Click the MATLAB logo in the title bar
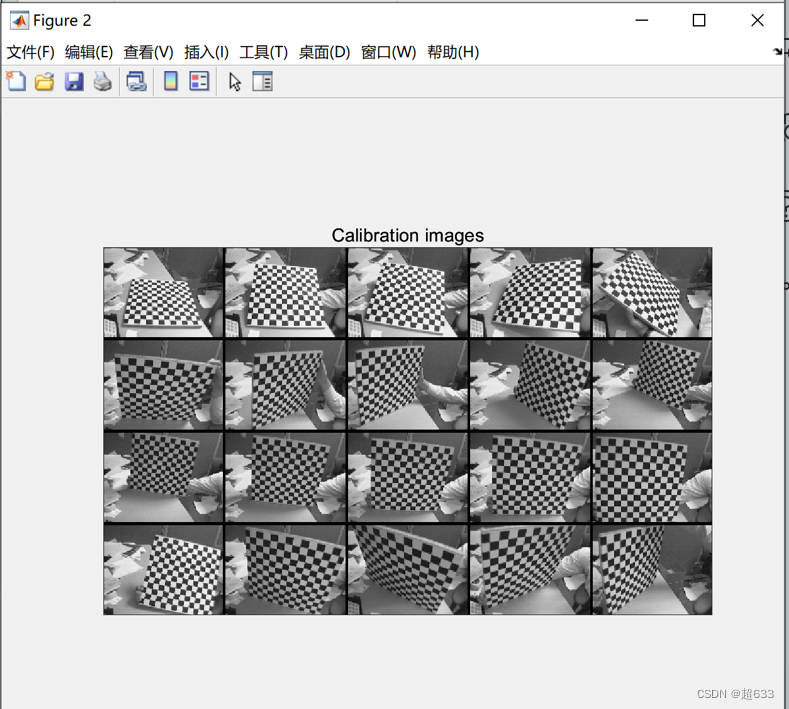This screenshot has width=789, height=709. point(19,21)
